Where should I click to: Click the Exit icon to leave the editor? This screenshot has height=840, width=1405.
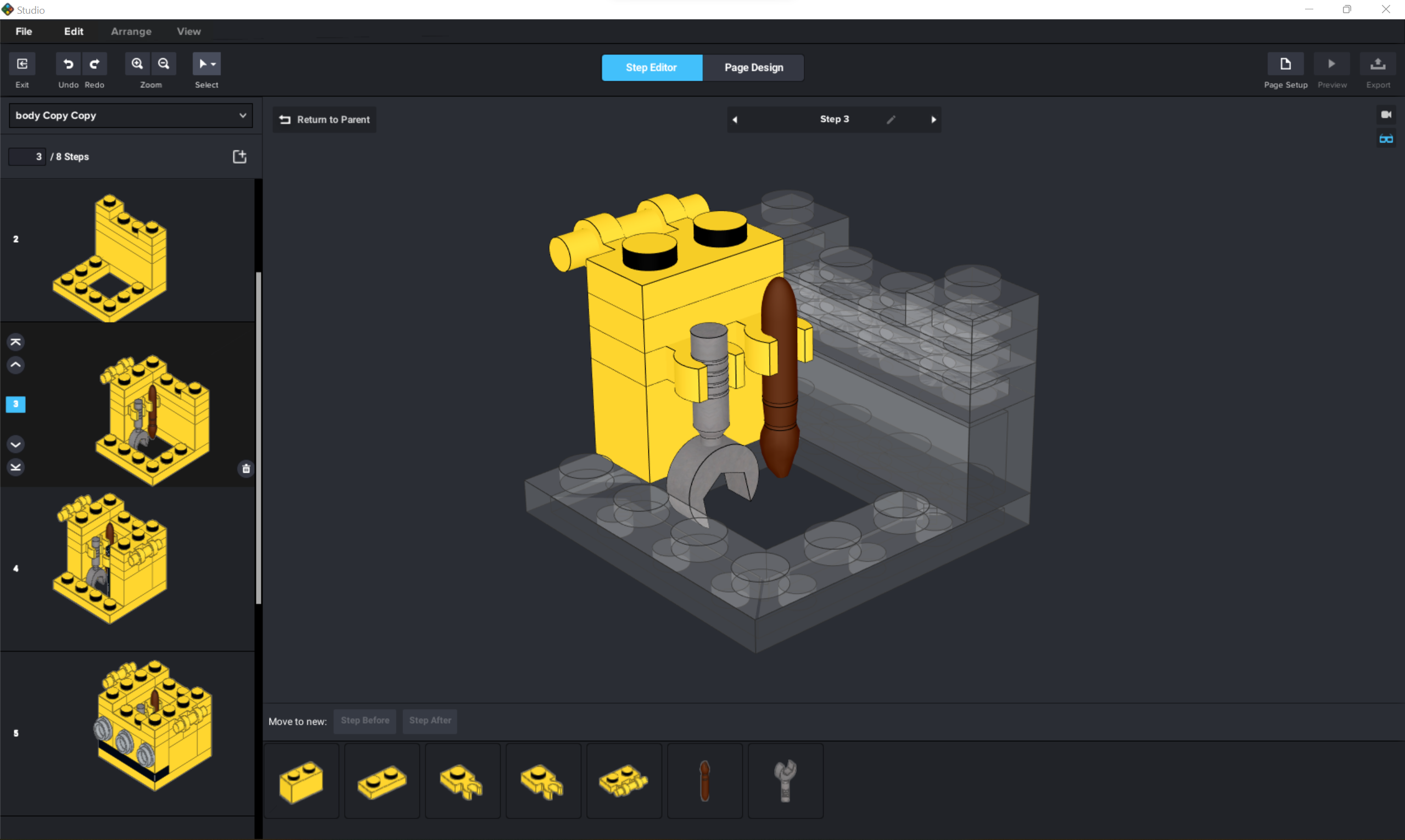(x=22, y=64)
